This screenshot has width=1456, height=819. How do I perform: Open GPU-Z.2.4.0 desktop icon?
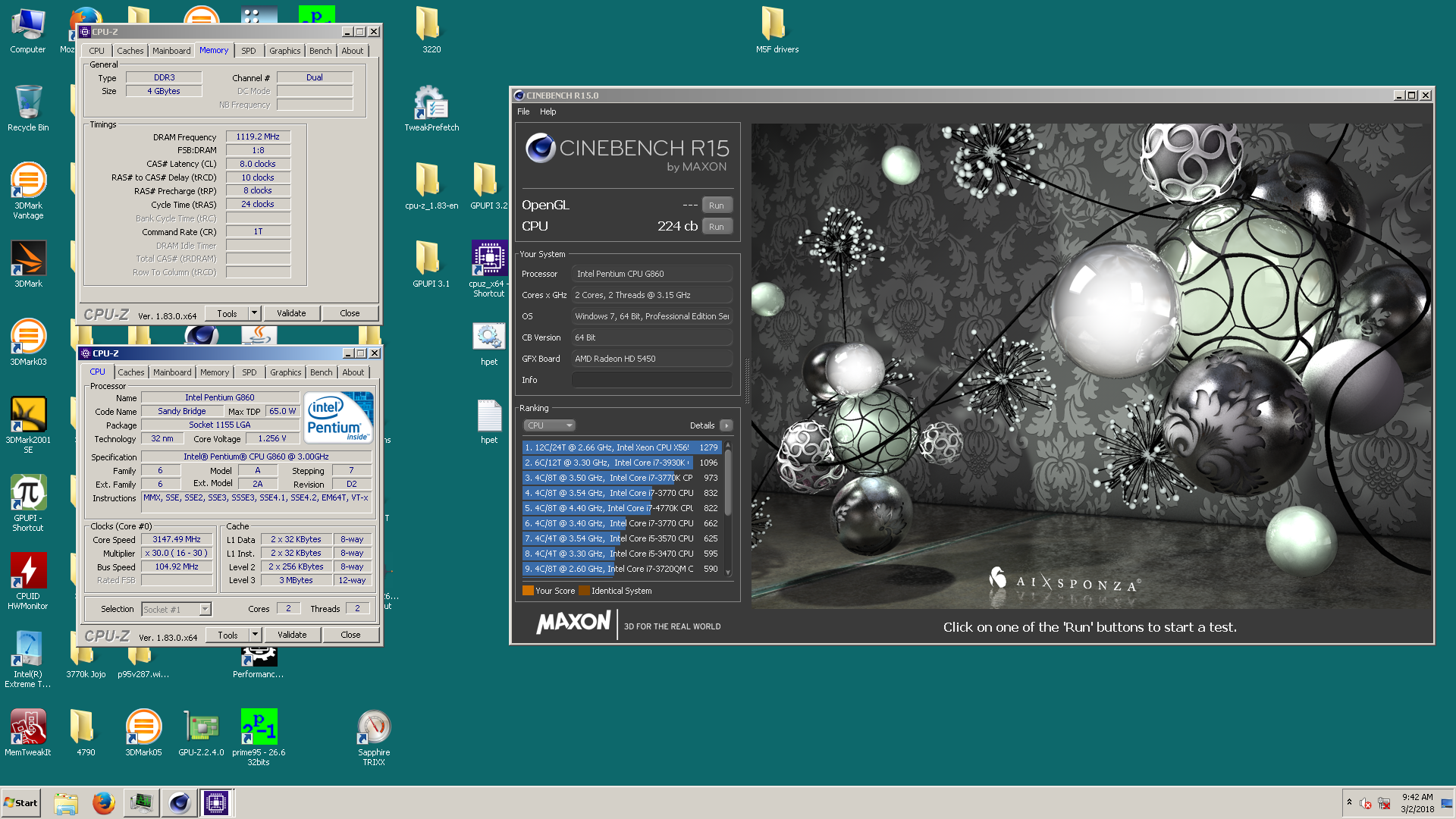(x=201, y=732)
